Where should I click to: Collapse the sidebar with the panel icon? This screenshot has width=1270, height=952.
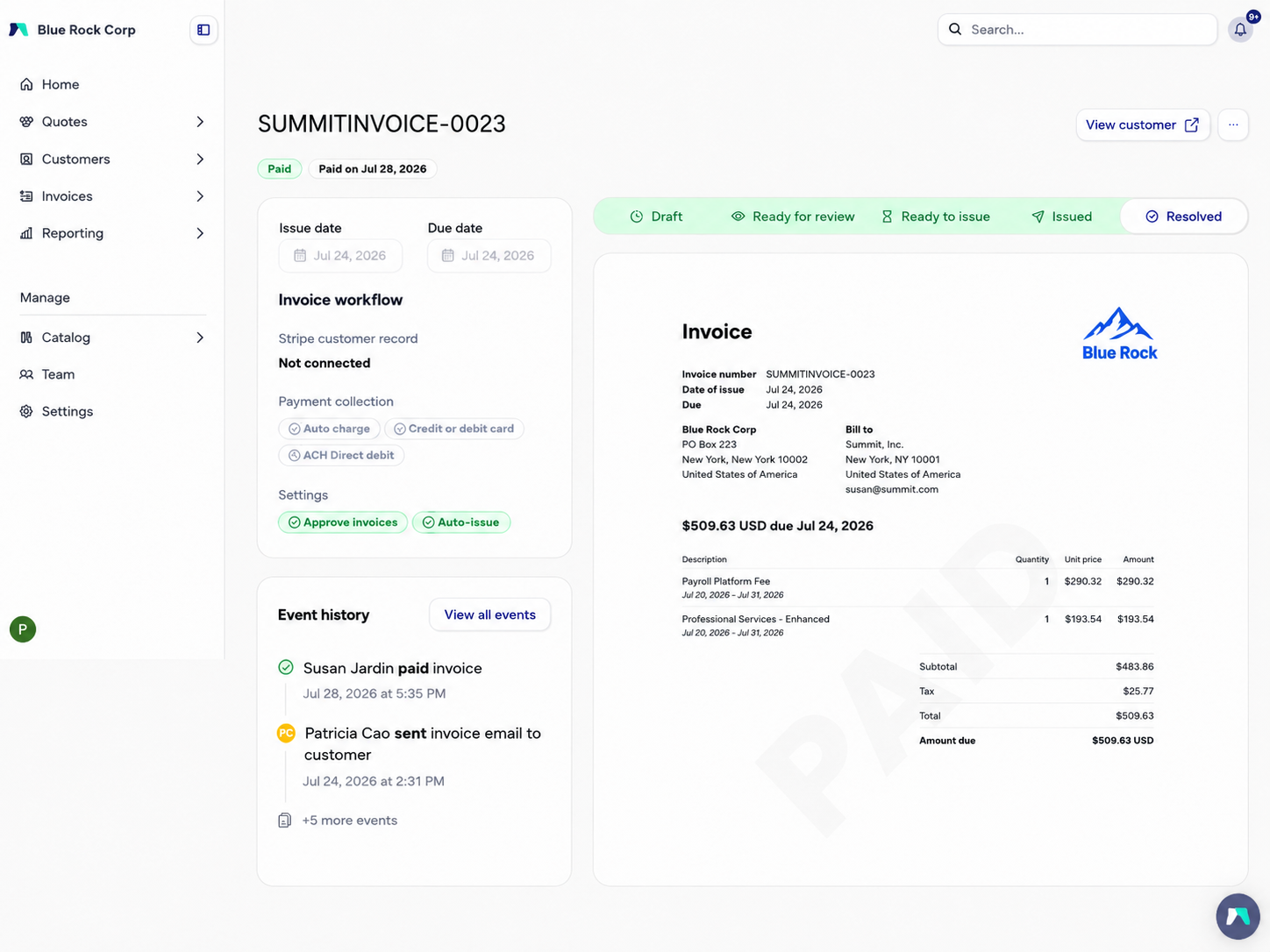pos(203,30)
